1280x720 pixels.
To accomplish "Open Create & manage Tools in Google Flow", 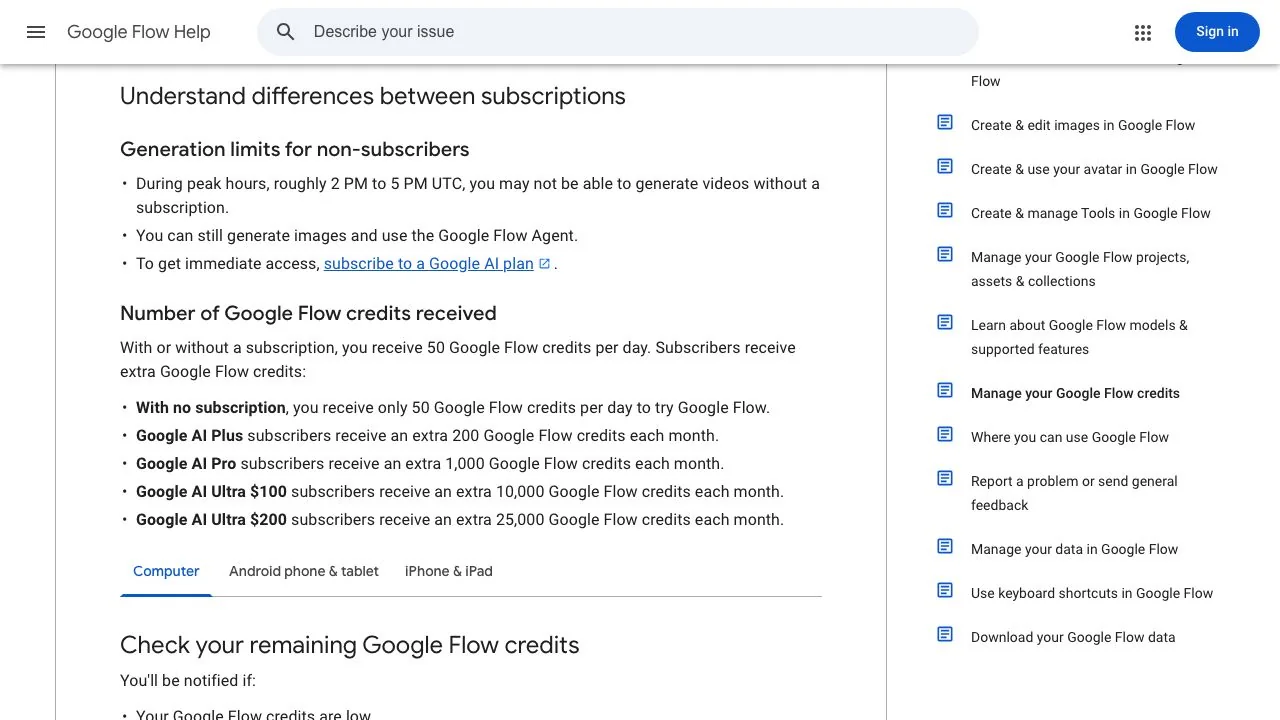I will pos(1091,213).
